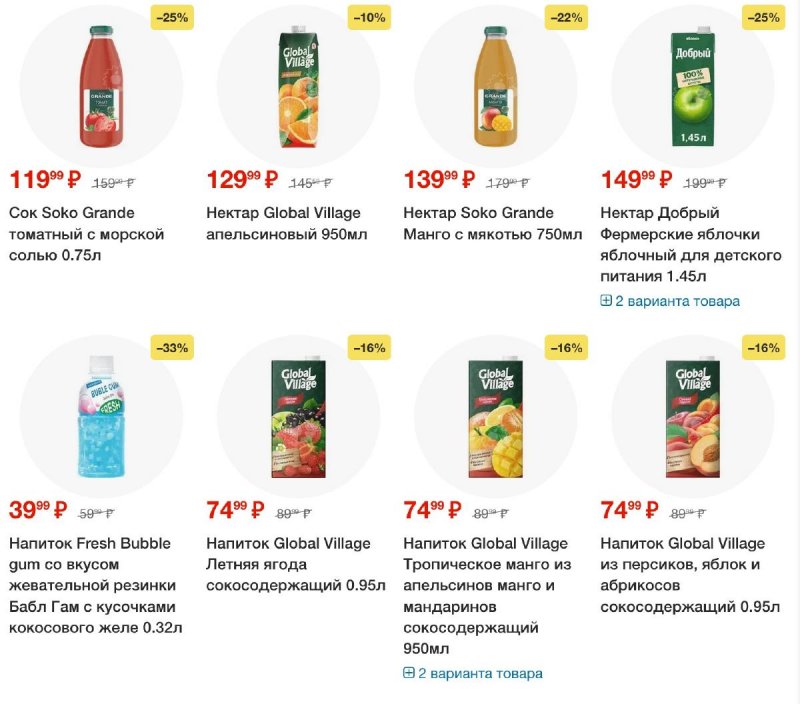Click the -33% discount badge on Bubble Gum
The width and height of the screenshot is (800, 704).
point(172,348)
